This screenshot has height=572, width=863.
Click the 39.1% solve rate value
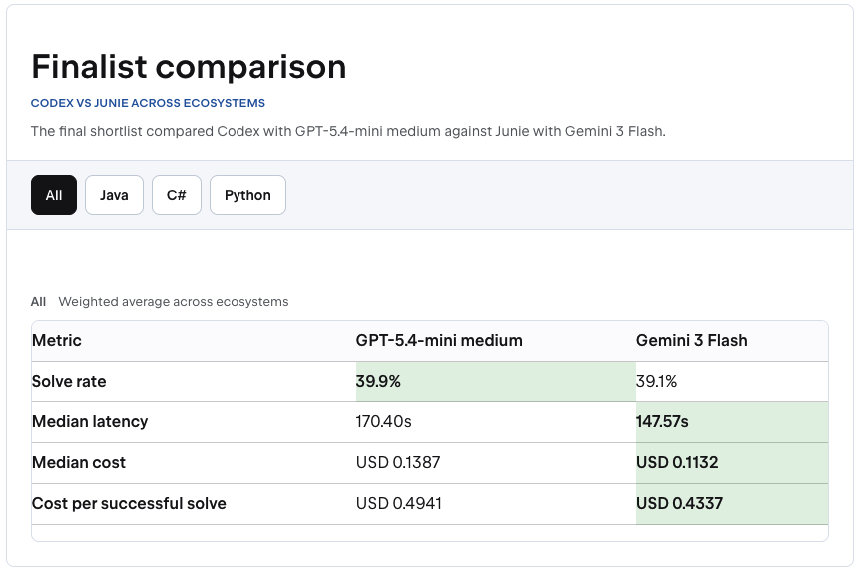[x=657, y=381]
